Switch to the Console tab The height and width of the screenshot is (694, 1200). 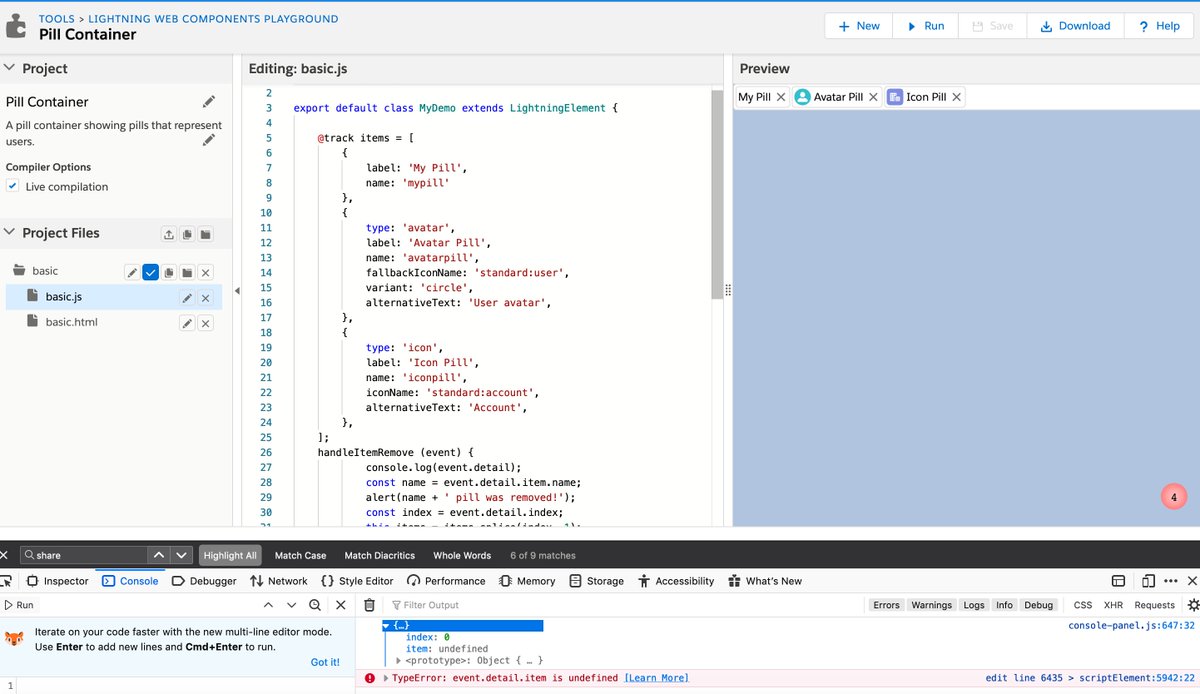pyautogui.click(x=130, y=581)
